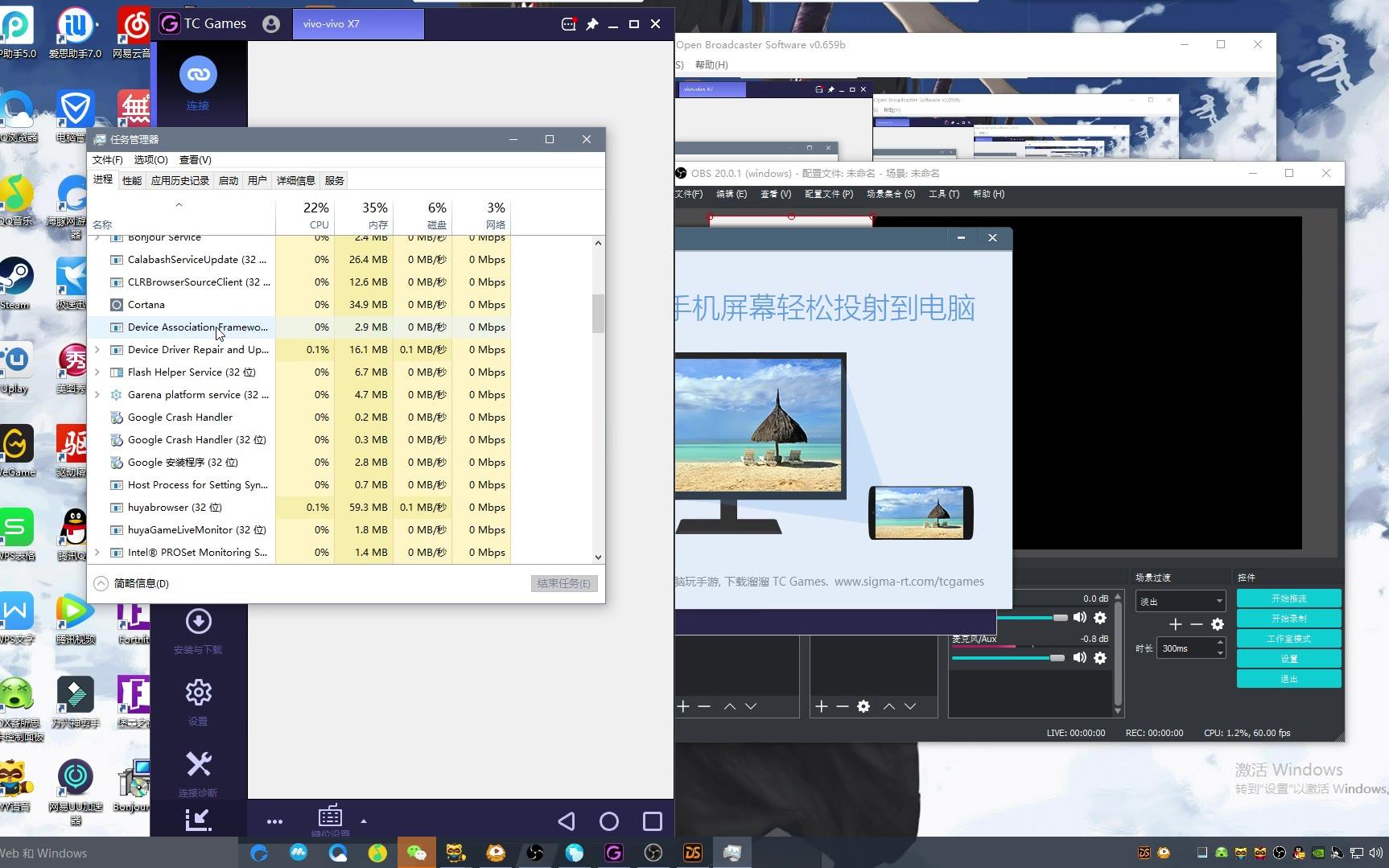
Task: Open 查看(V) menu in Task Manager
Action: click(195, 160)
